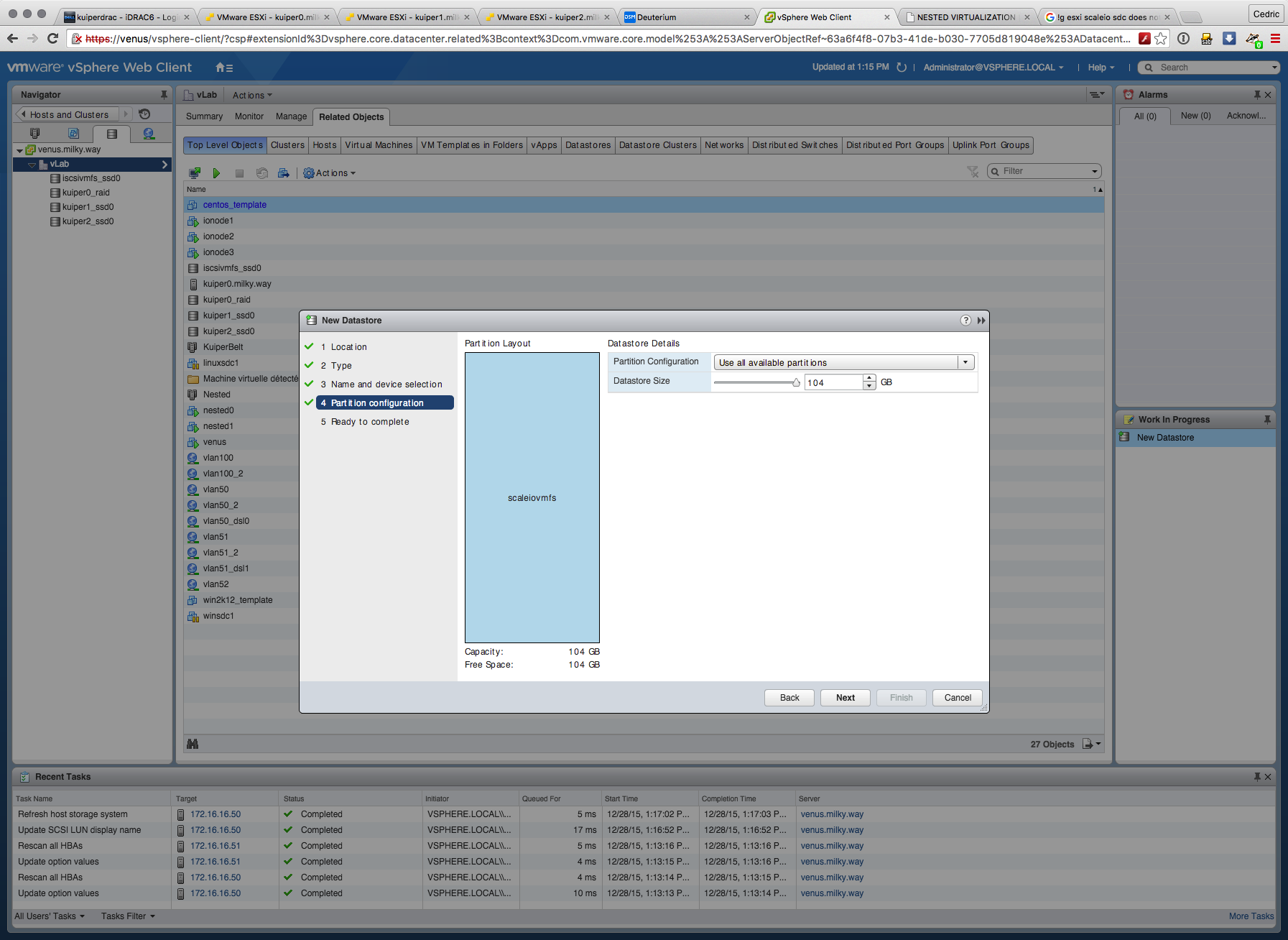The width and height of the screenshot is (1288, 940).
Task: Click the refresh icon beside the update time
Action: point(902,68)
